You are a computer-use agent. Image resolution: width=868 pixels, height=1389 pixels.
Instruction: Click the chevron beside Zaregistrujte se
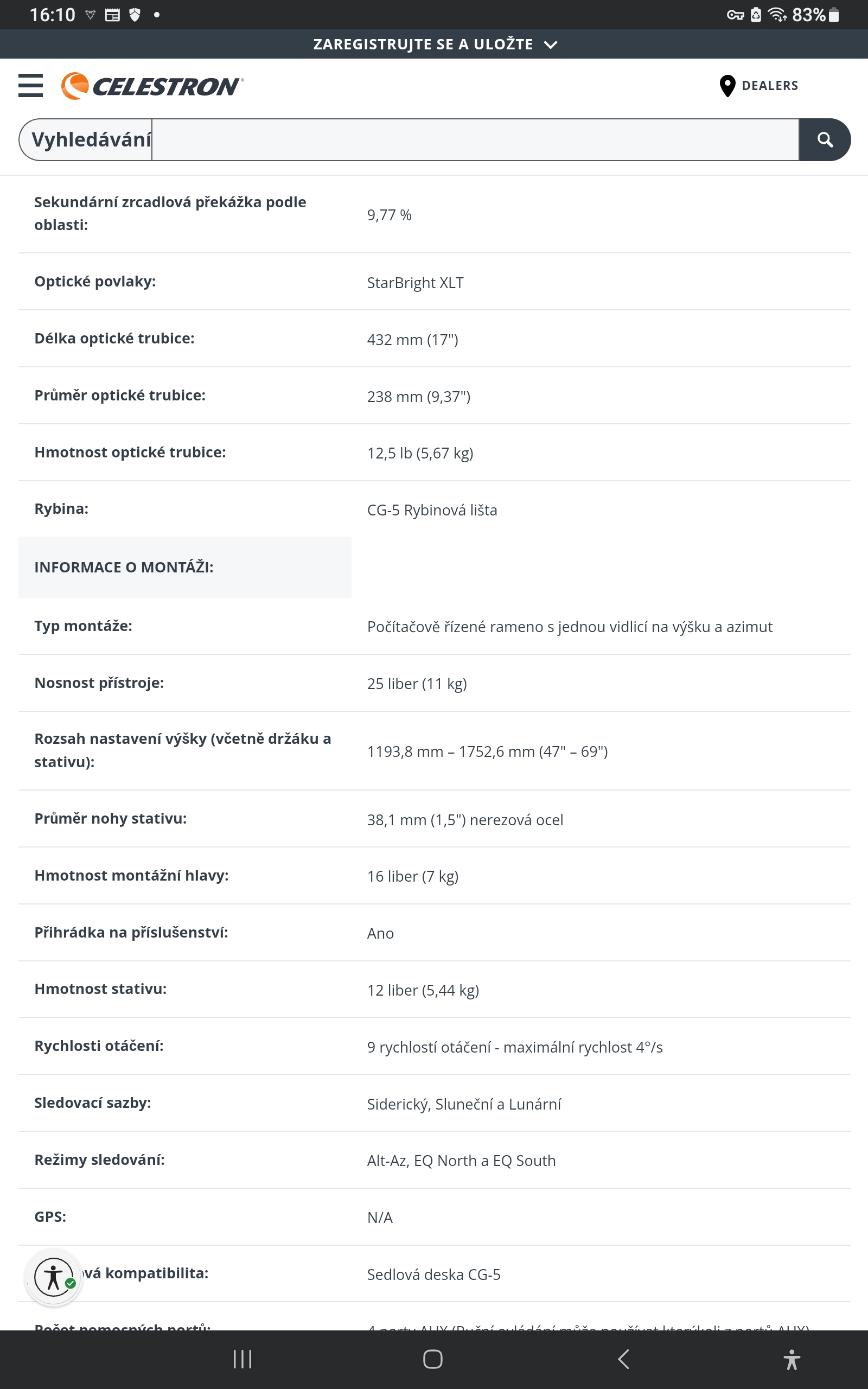click(x=551, y=45)
